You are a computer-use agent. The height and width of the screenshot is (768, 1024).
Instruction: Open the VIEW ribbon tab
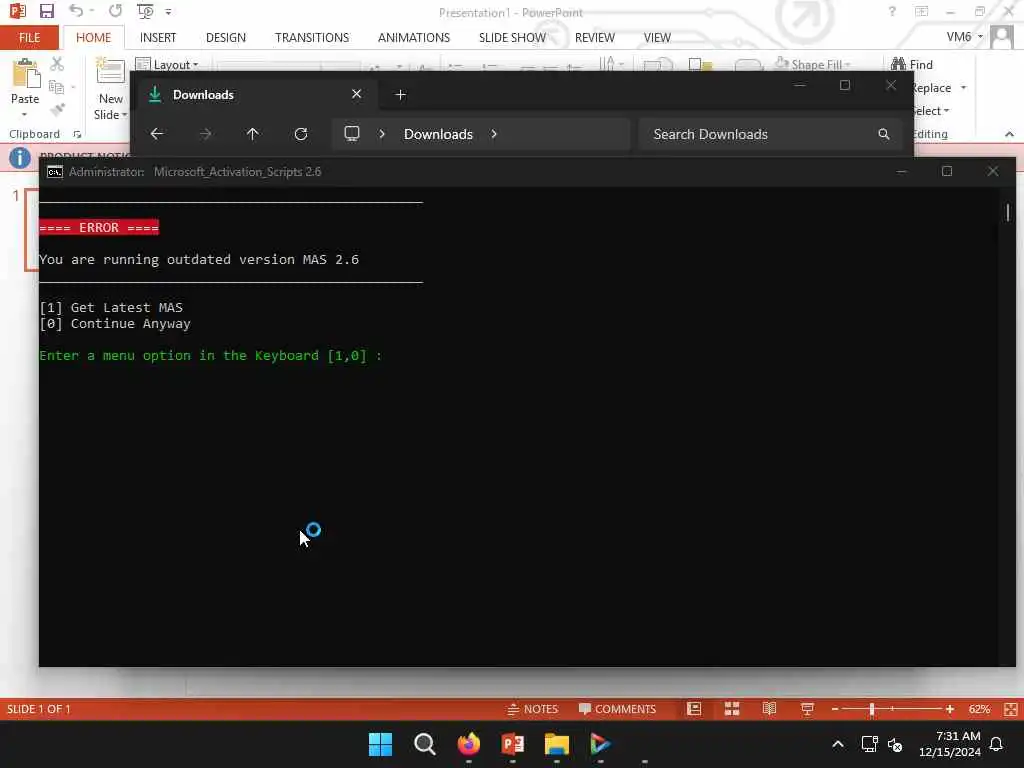coord(657,38)
